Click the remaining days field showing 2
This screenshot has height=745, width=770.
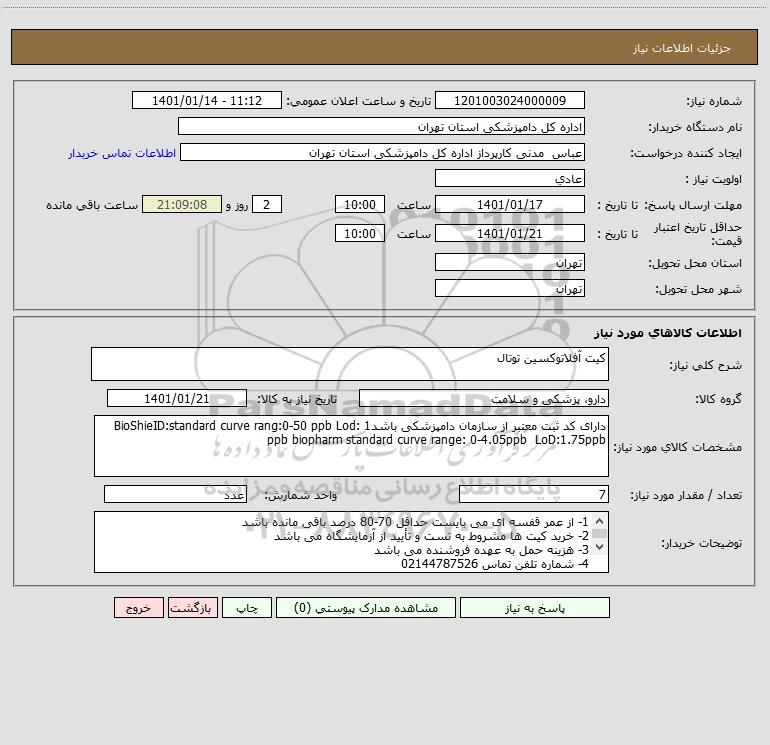point(267,205)
